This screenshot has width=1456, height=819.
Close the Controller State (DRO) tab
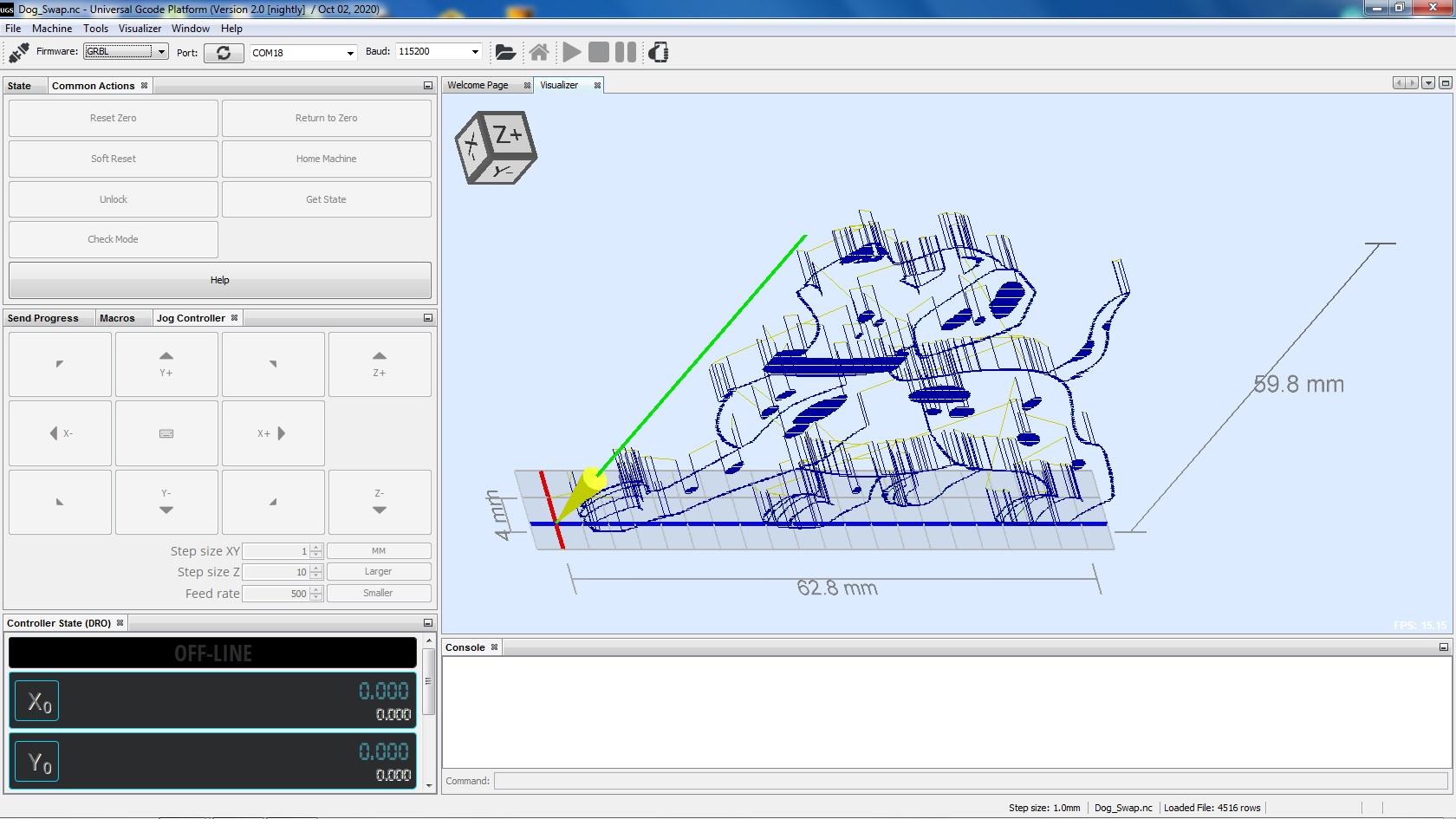click(120, 623)
